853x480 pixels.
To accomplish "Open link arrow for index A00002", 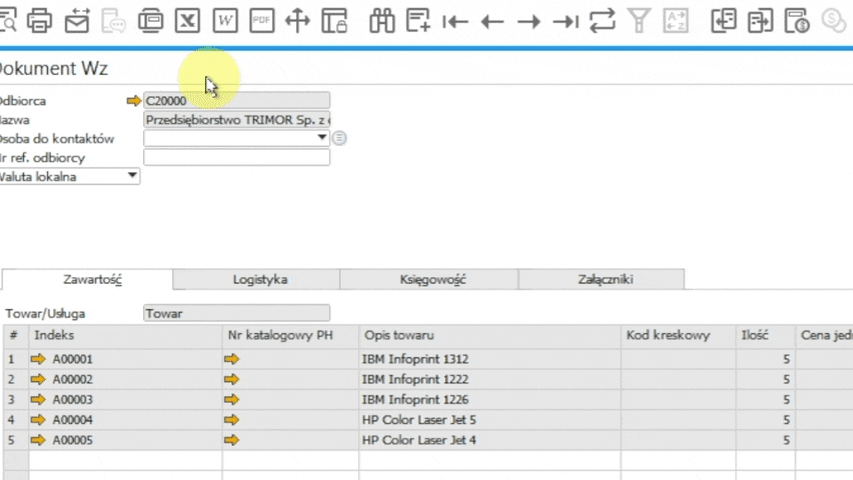I will (x=38, y=379).
